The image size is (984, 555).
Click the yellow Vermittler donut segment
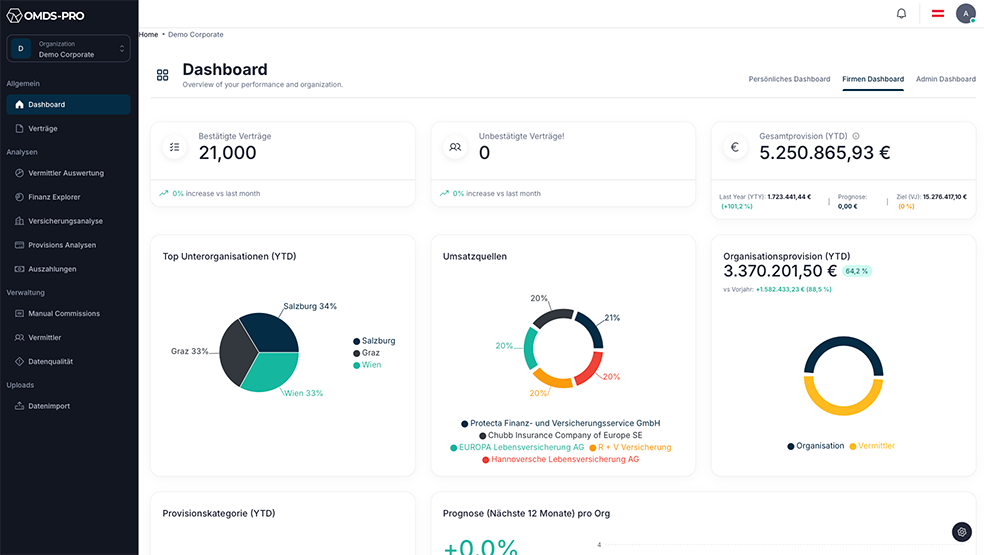pyautogui.click(x=844, y=406)
